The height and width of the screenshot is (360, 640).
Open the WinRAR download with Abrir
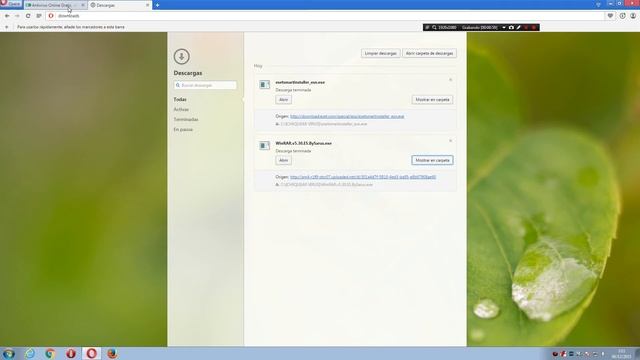click(283, 160)
